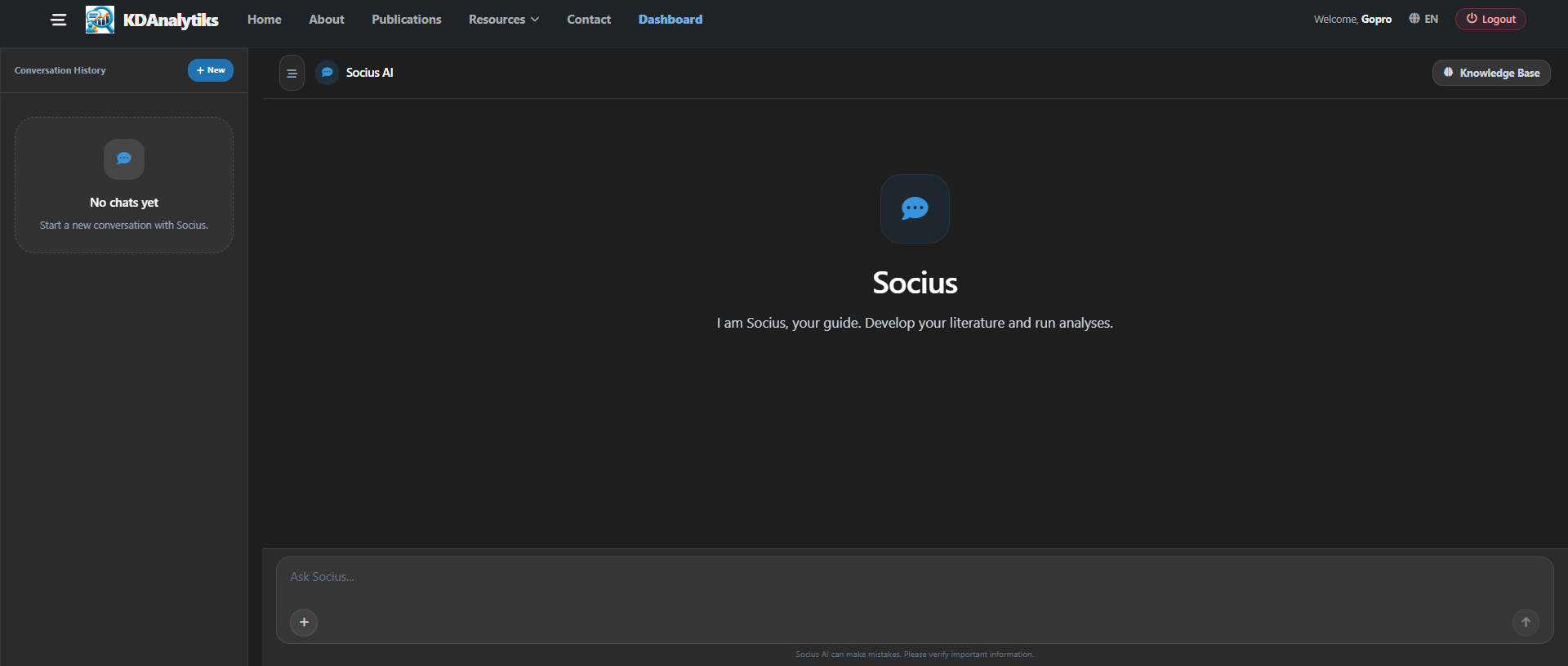Click the large Socius chat icon
The width and height of the screenshot is (1568, 666).
pos(915,208)
